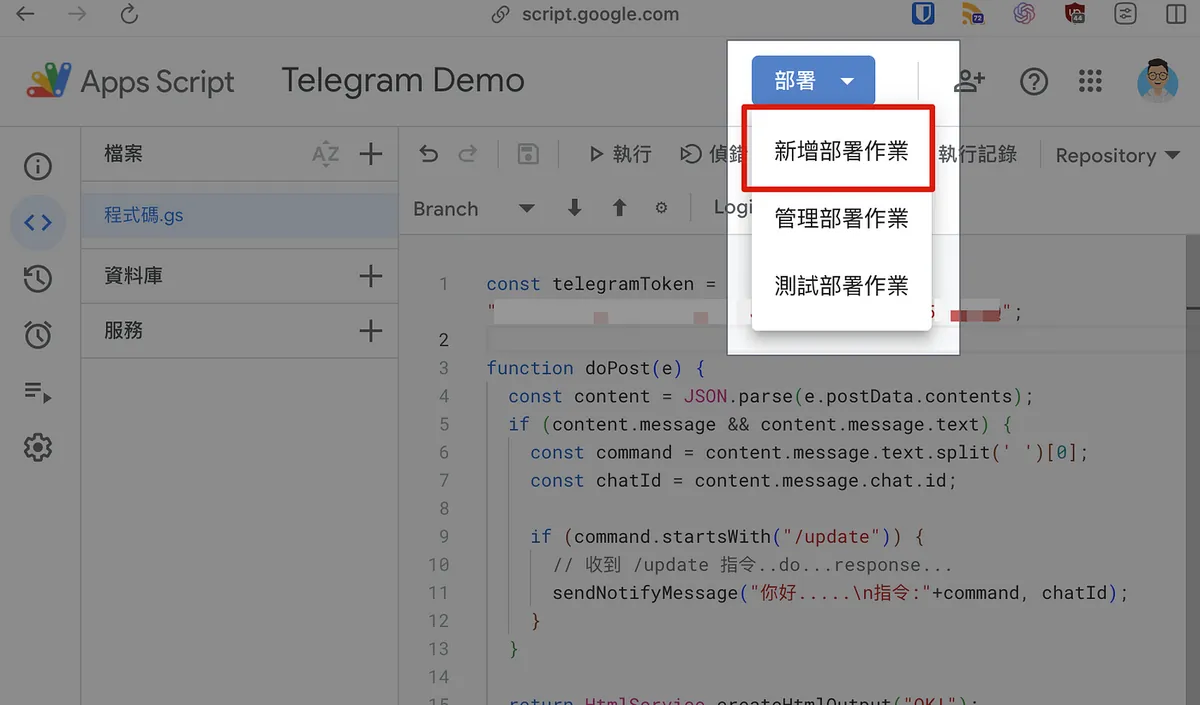Click the 執行 run button
This screenshot has height=705, width=1200.
pos(620,154)
